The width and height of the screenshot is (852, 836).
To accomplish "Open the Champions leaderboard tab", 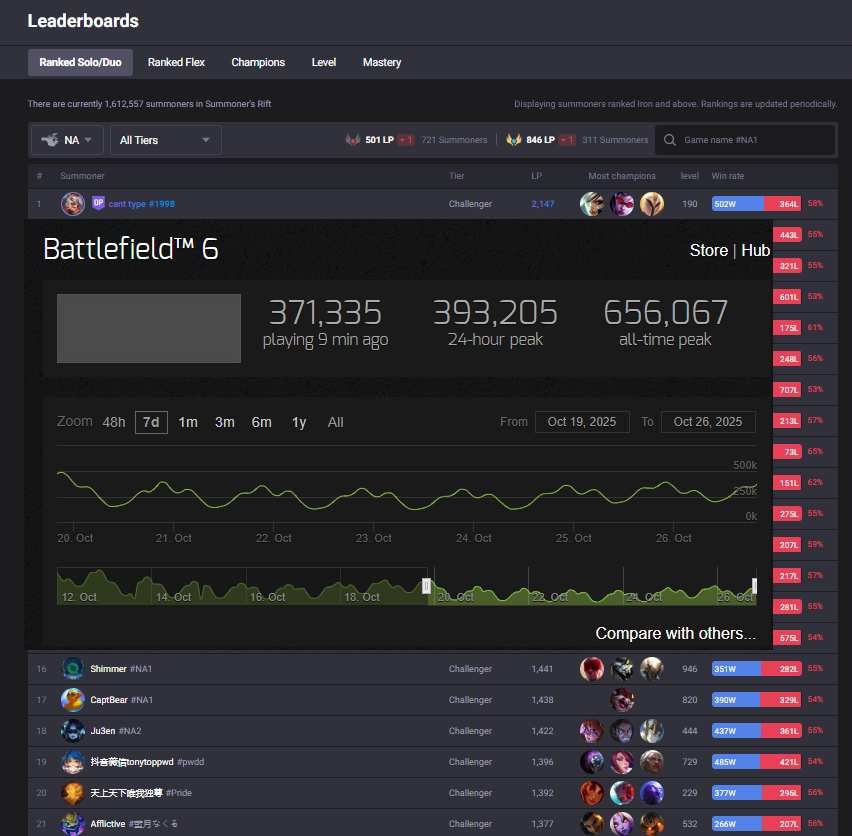I will point(258,62).
